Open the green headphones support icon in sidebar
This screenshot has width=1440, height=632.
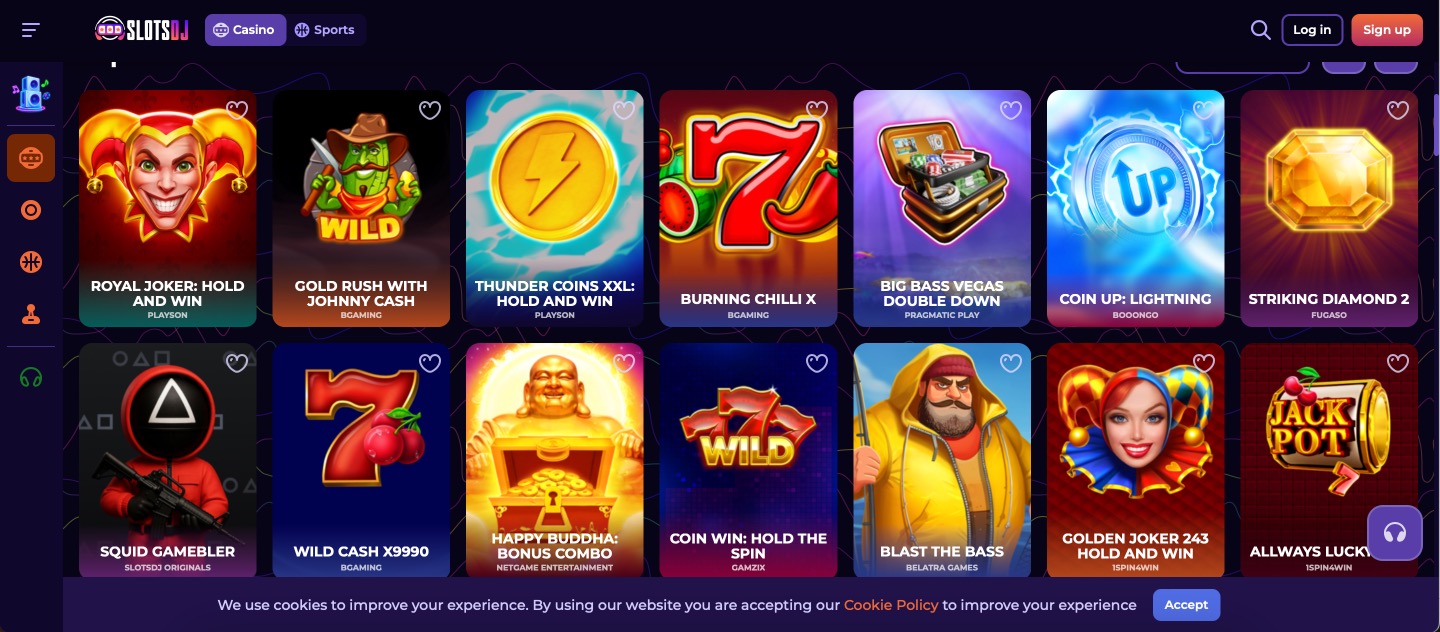tap(31, 377)
